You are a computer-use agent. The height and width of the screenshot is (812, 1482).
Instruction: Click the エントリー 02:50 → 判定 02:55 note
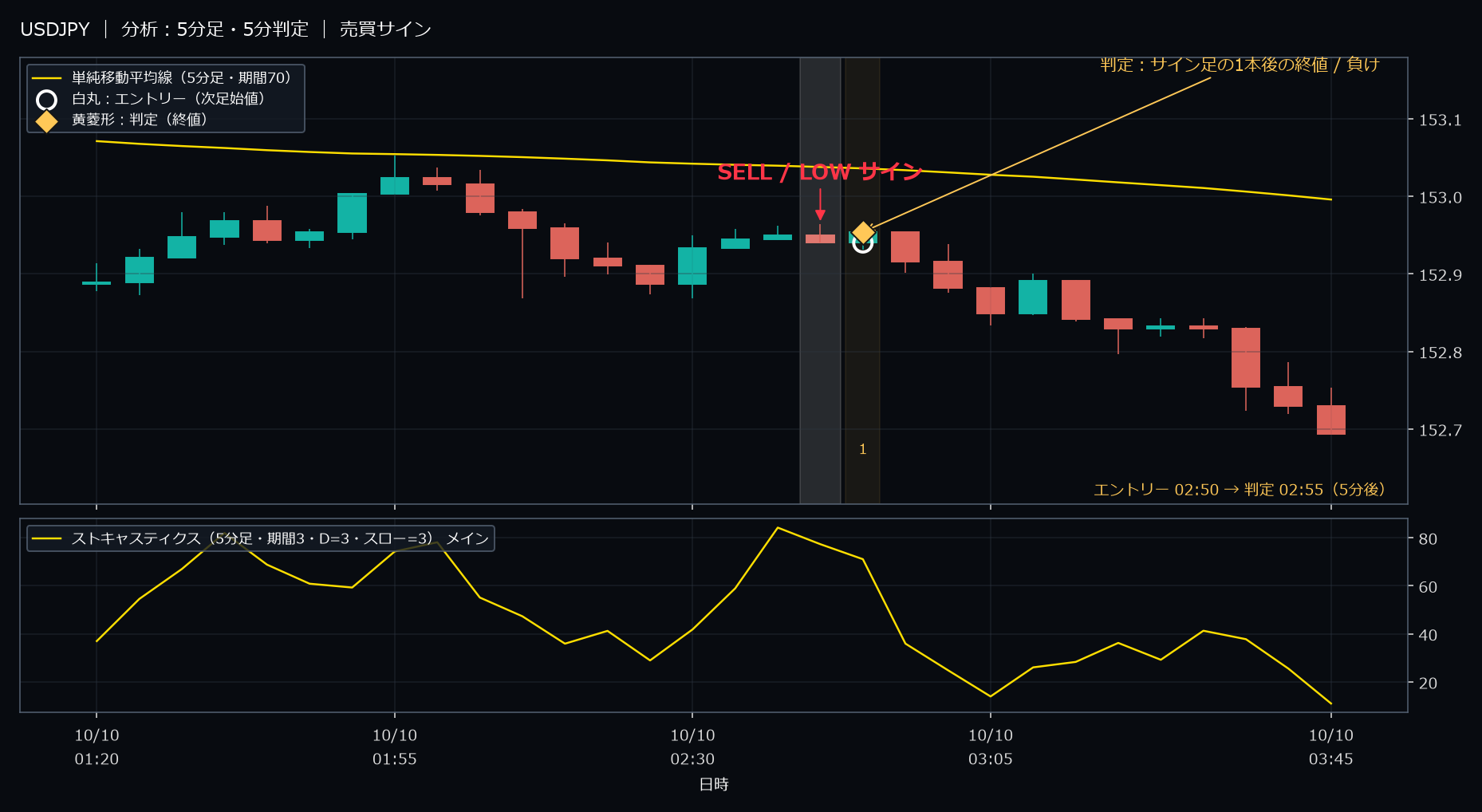point(1240,489)
